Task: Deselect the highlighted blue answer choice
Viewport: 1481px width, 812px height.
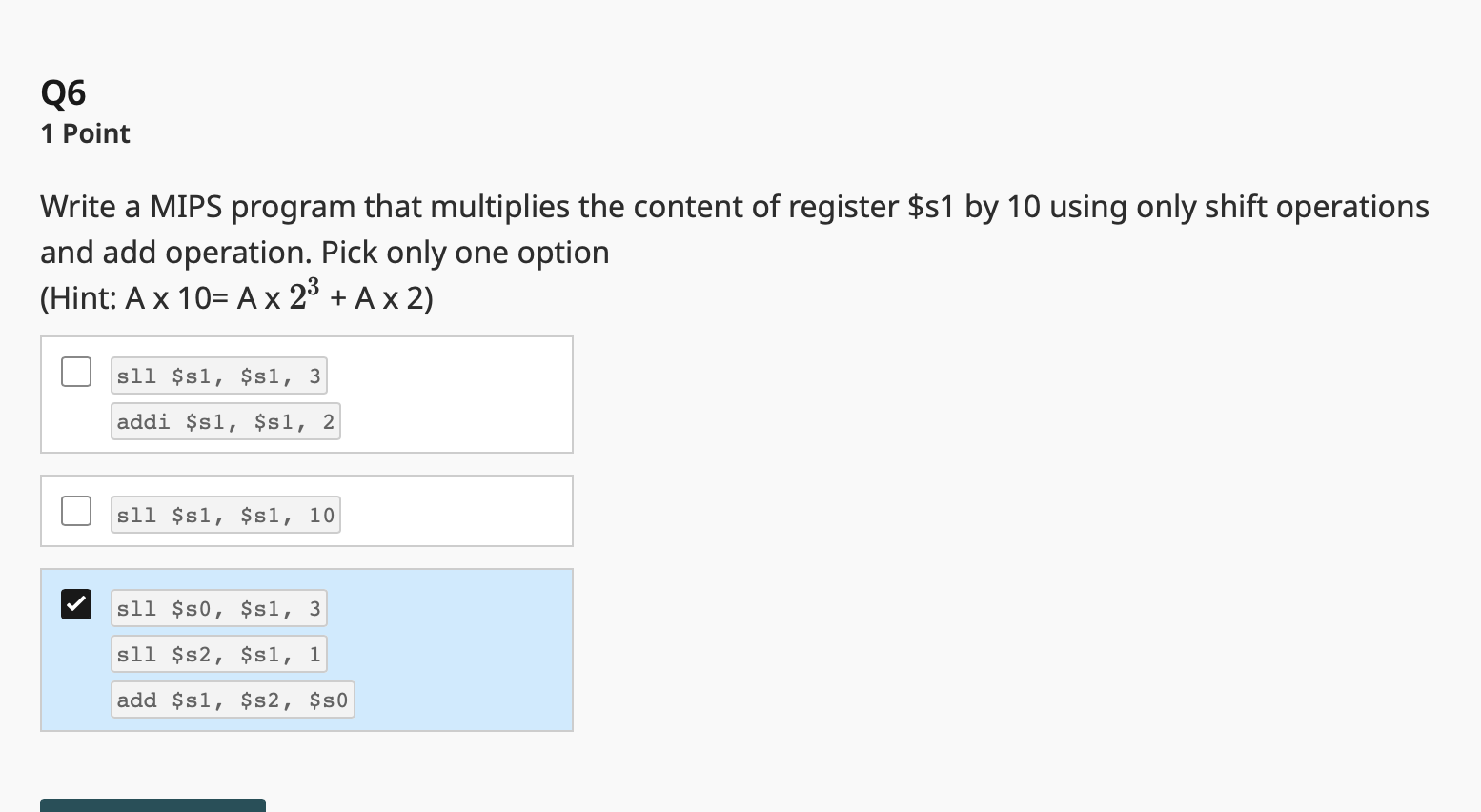Action: [x=75, y=603]
